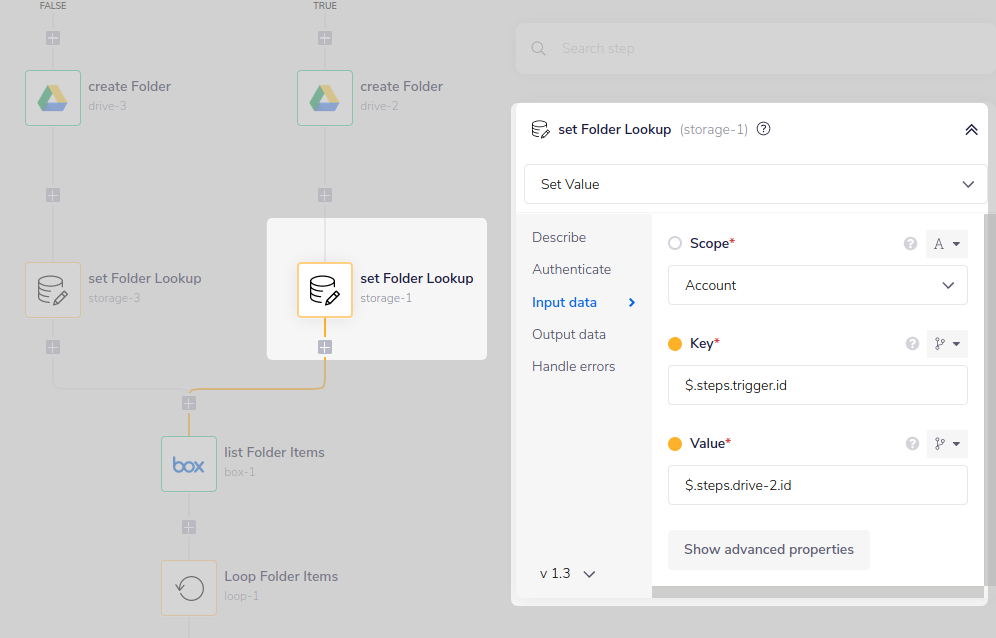This screenshot has height=638, width=996.
Task: Click the help icon beside the set Folder Lookup title
Action: (x=762, y=128)
